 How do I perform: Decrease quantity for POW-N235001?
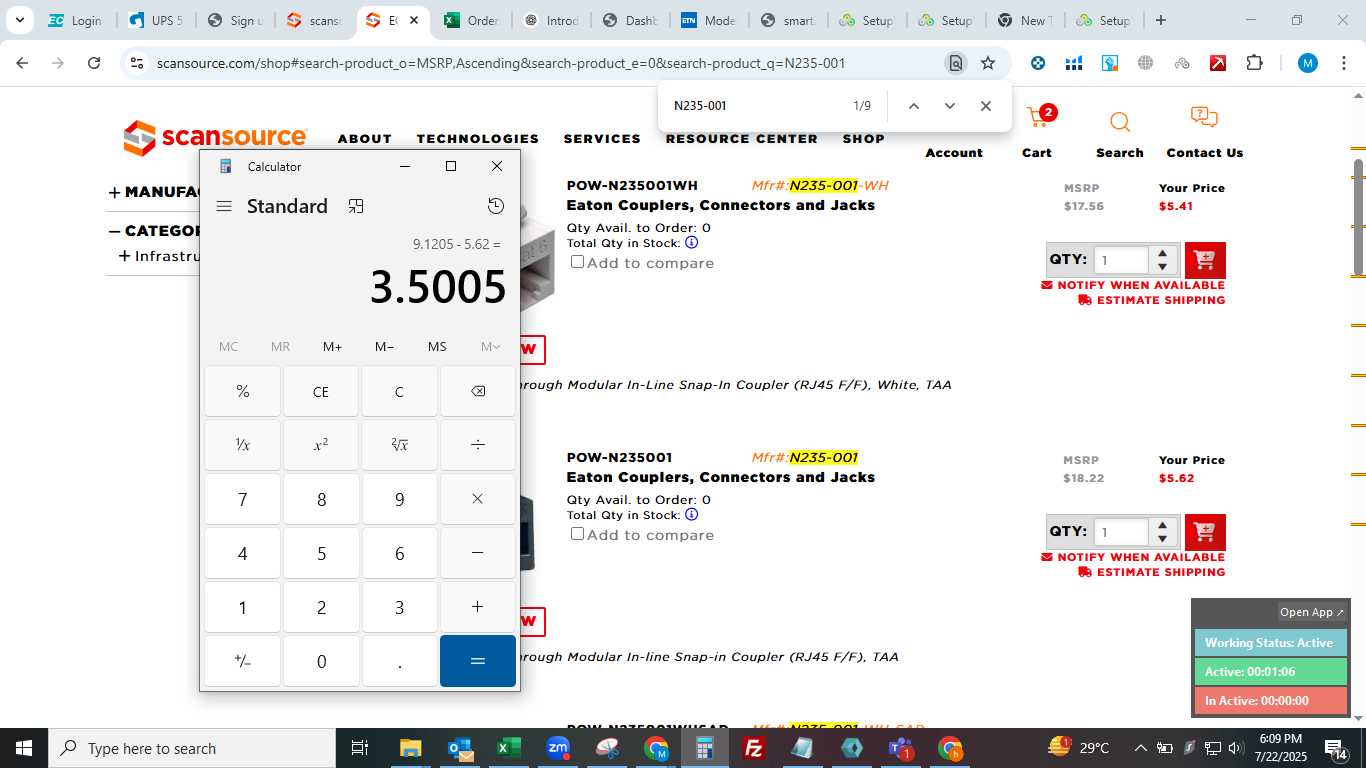[1162, 539]
